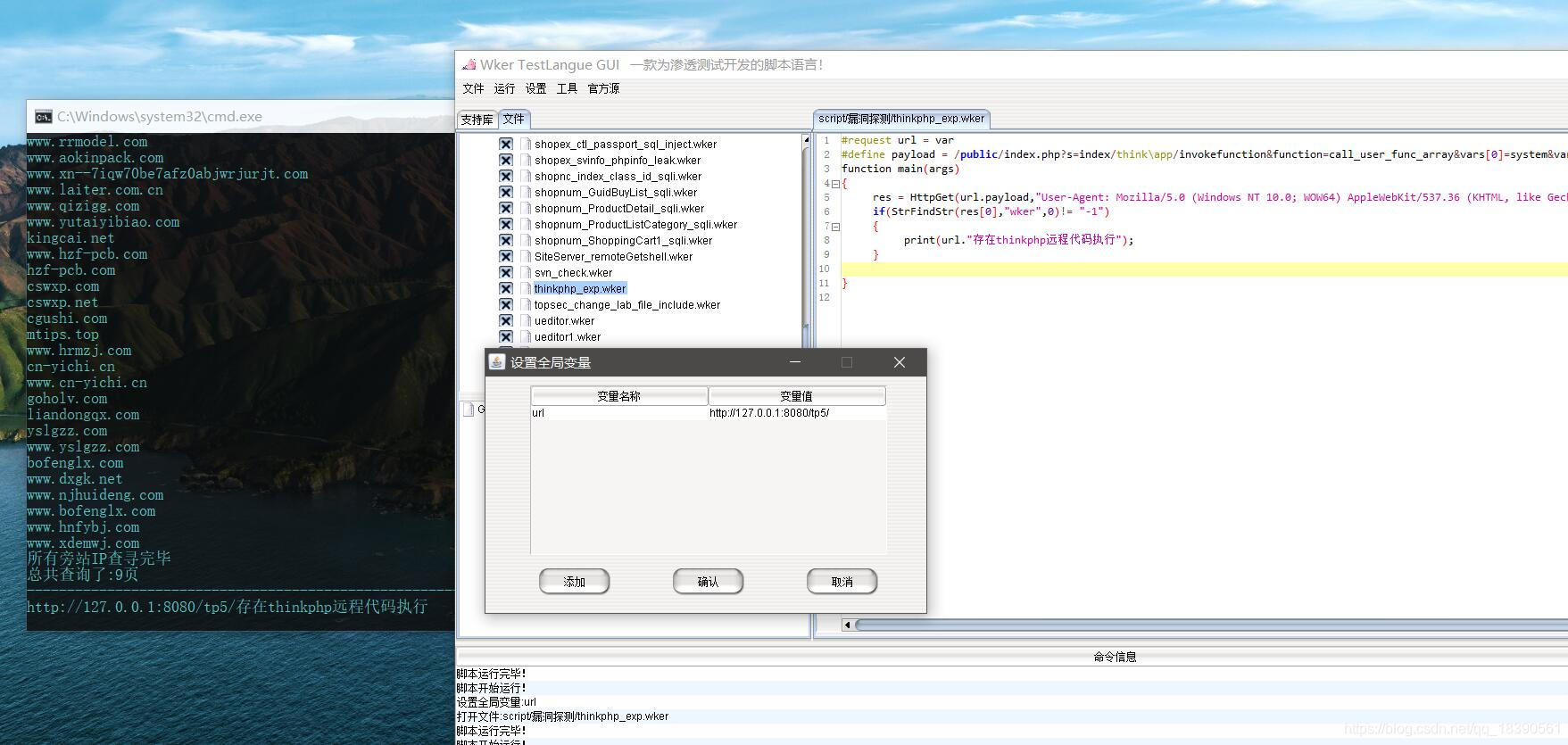
Task: Click the file icon beside ueditor.wker
Action: (527, 320)
